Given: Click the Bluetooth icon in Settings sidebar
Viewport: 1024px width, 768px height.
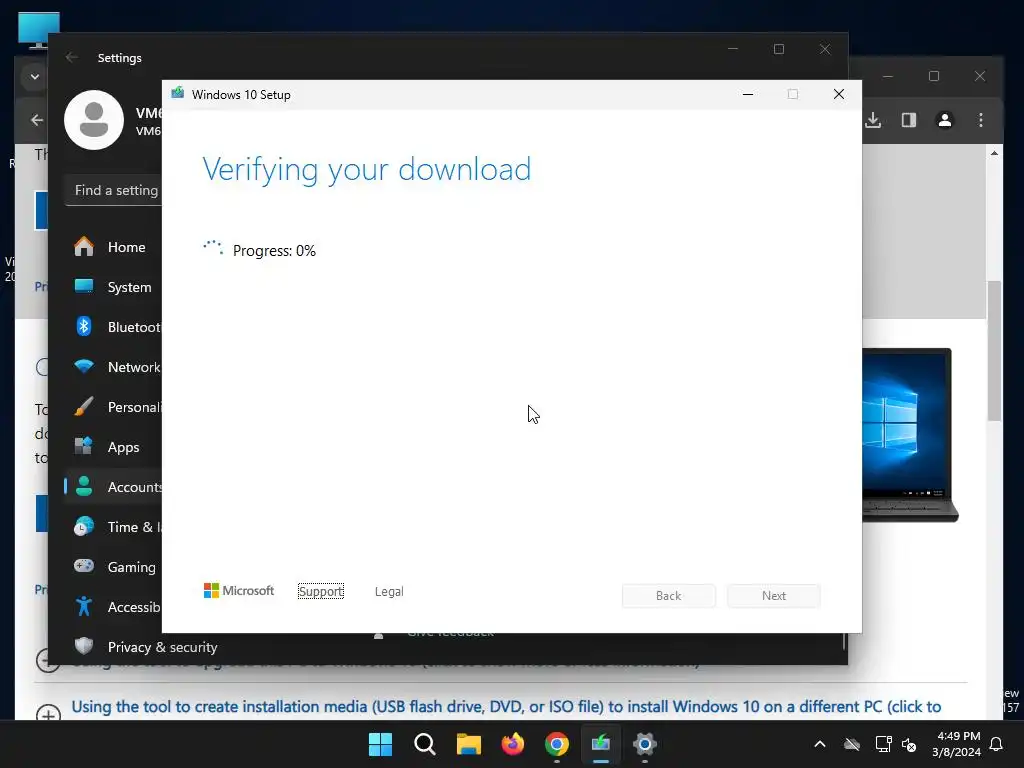Looking at the screenshot, I should (x=84, y=326).
